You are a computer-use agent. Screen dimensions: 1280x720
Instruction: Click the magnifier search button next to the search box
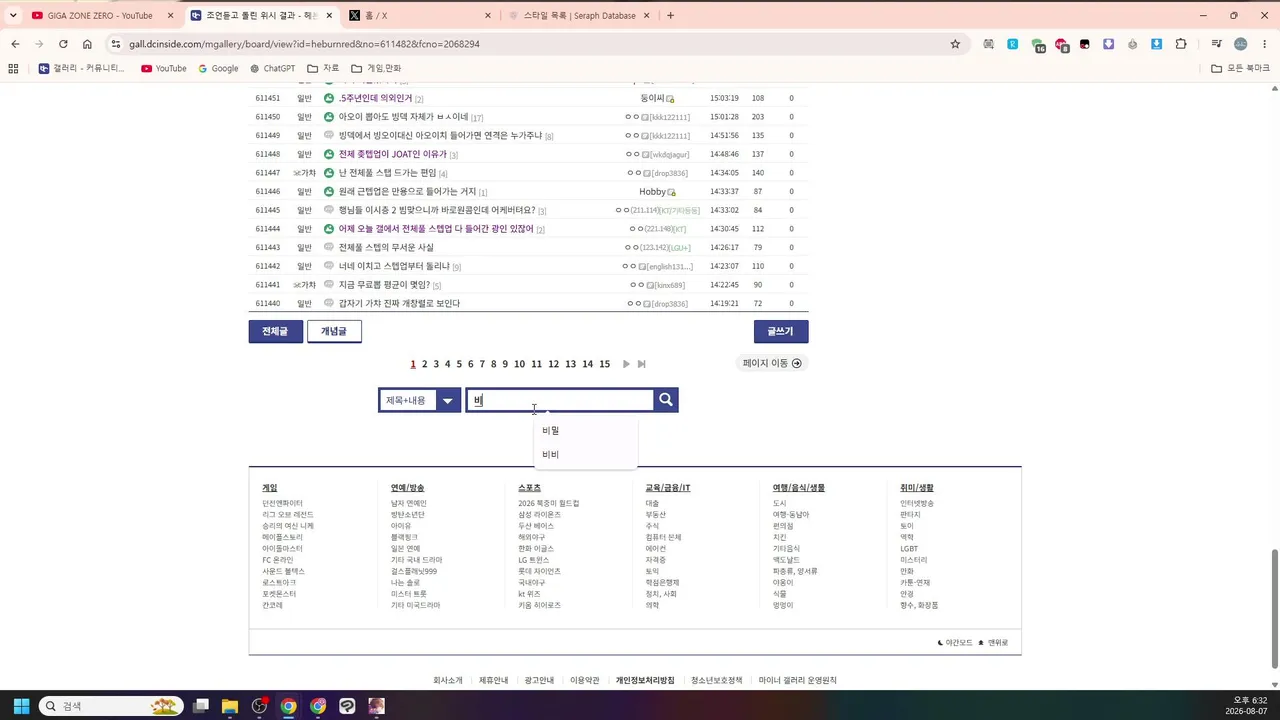coord(666,400)
